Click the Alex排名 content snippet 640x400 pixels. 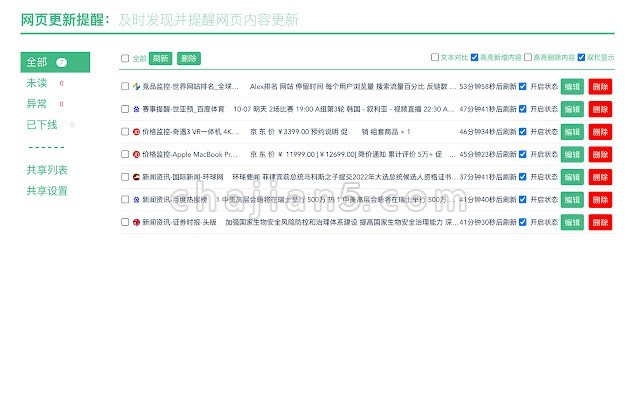[353, 87]
